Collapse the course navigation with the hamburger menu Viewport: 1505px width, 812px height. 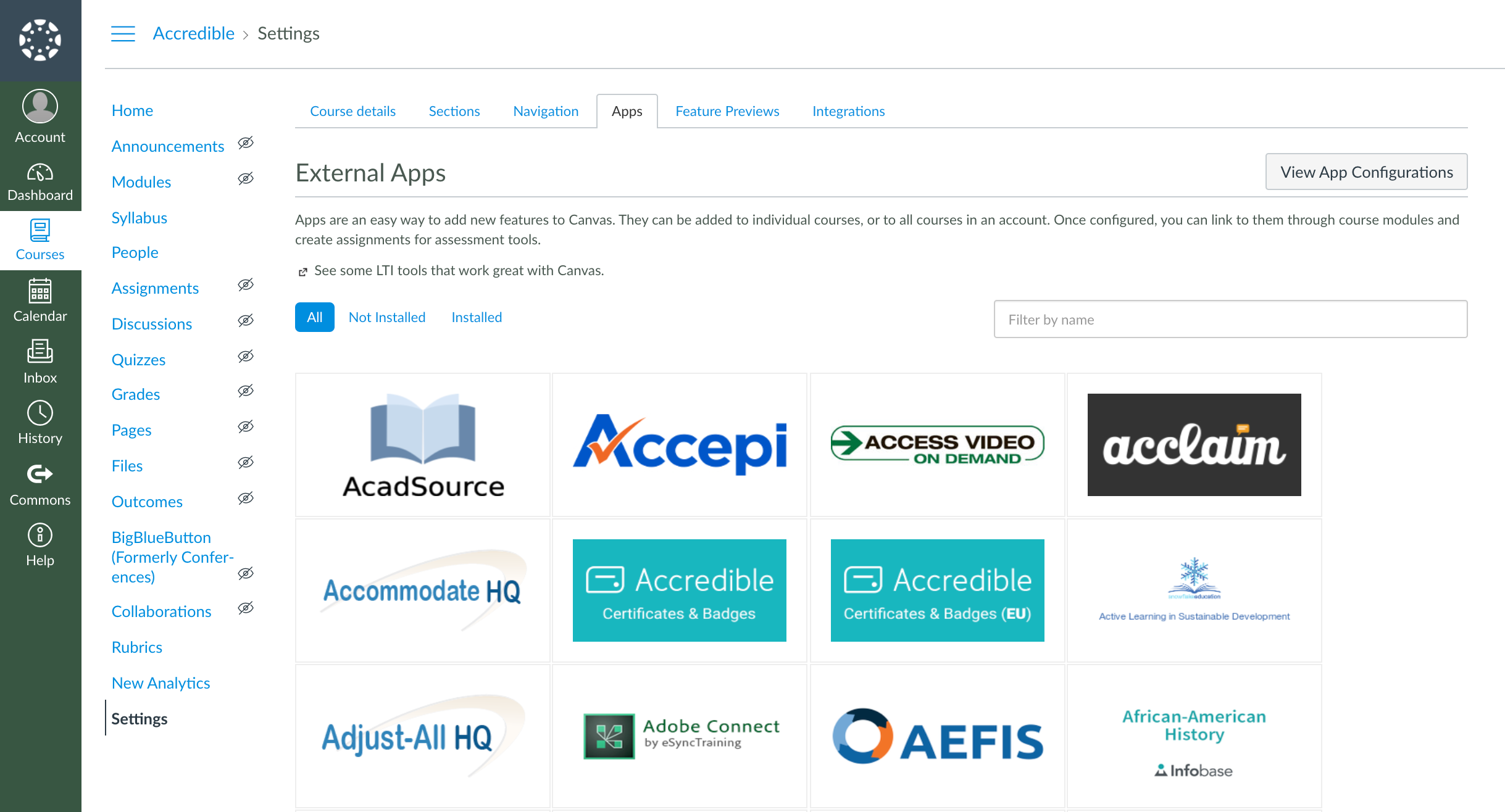point(123,34)
